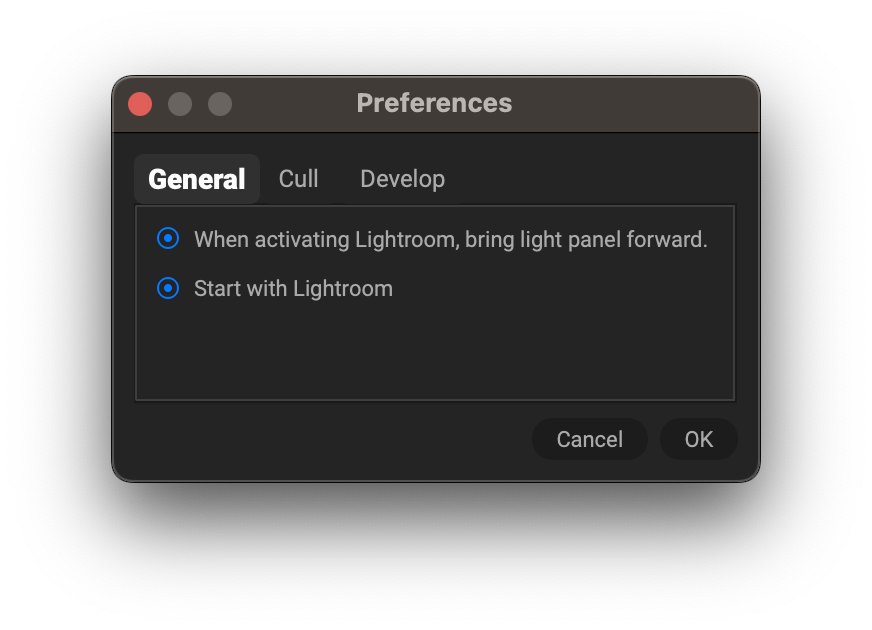The width and height of the screenshot is (872, 630).
Task: Switch to the General tab
Action: 197,180
